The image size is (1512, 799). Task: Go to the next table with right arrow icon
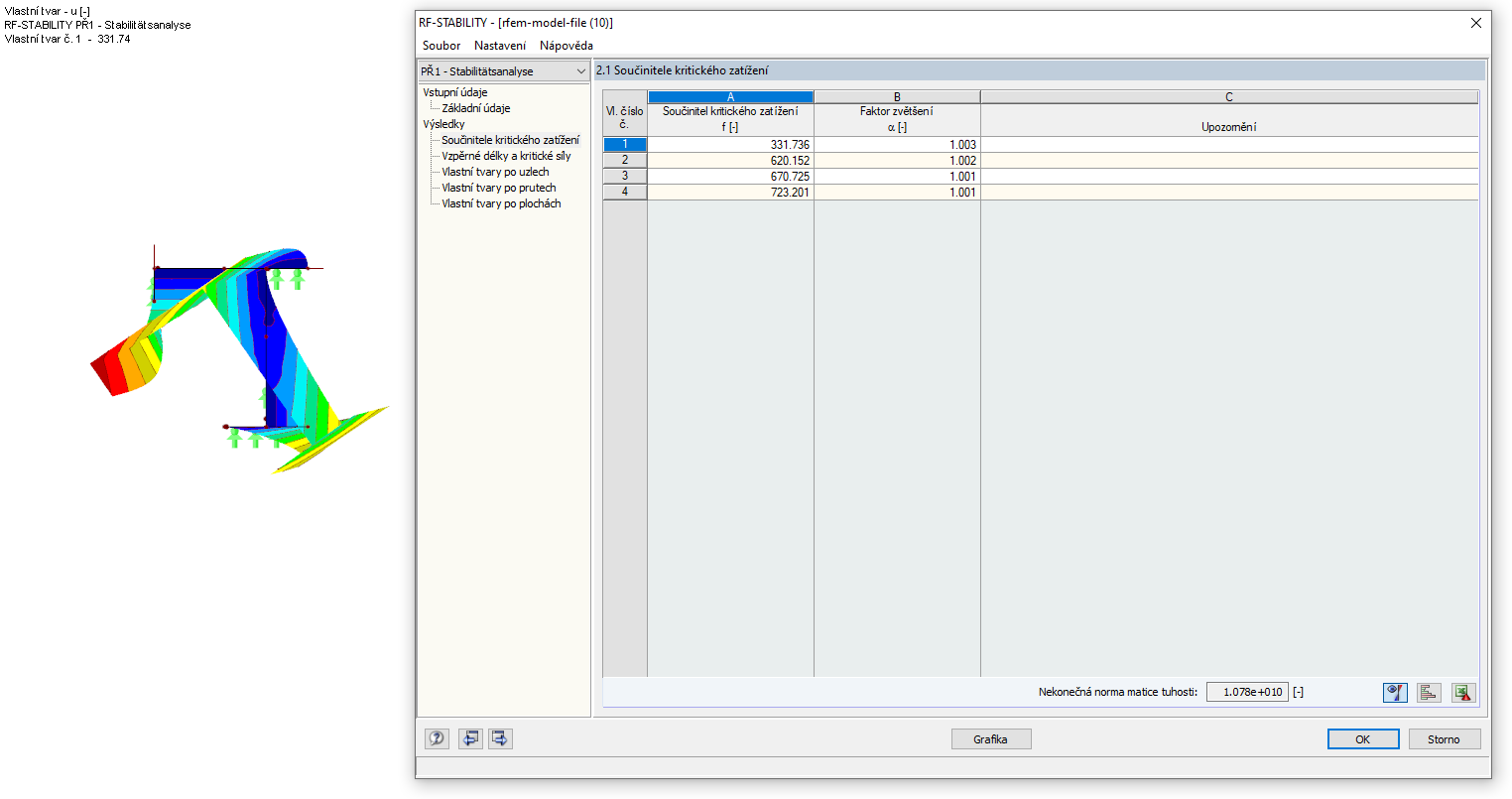pos(501,738)
